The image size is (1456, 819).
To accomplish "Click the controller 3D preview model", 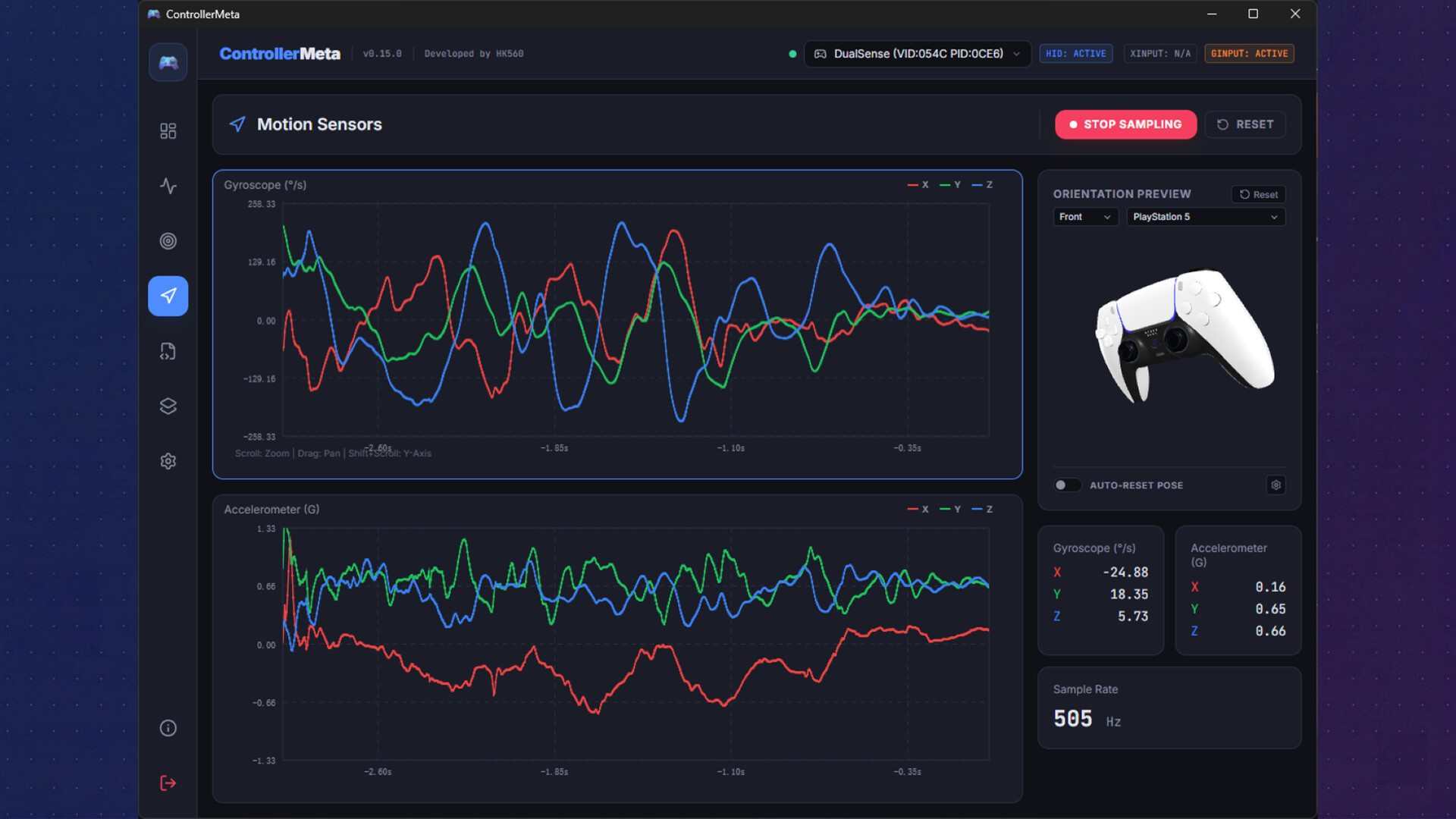I will pos(1183,334).
